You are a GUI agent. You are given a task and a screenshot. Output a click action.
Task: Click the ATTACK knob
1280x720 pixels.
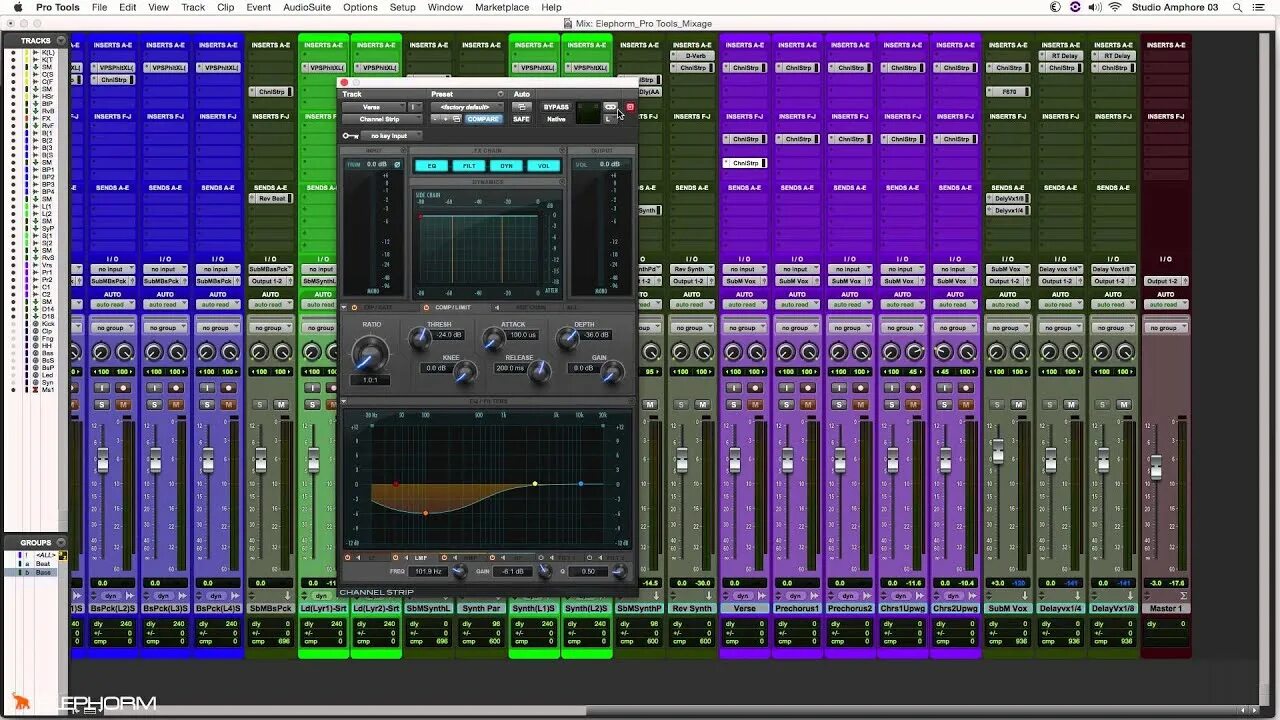pos(493,340)
